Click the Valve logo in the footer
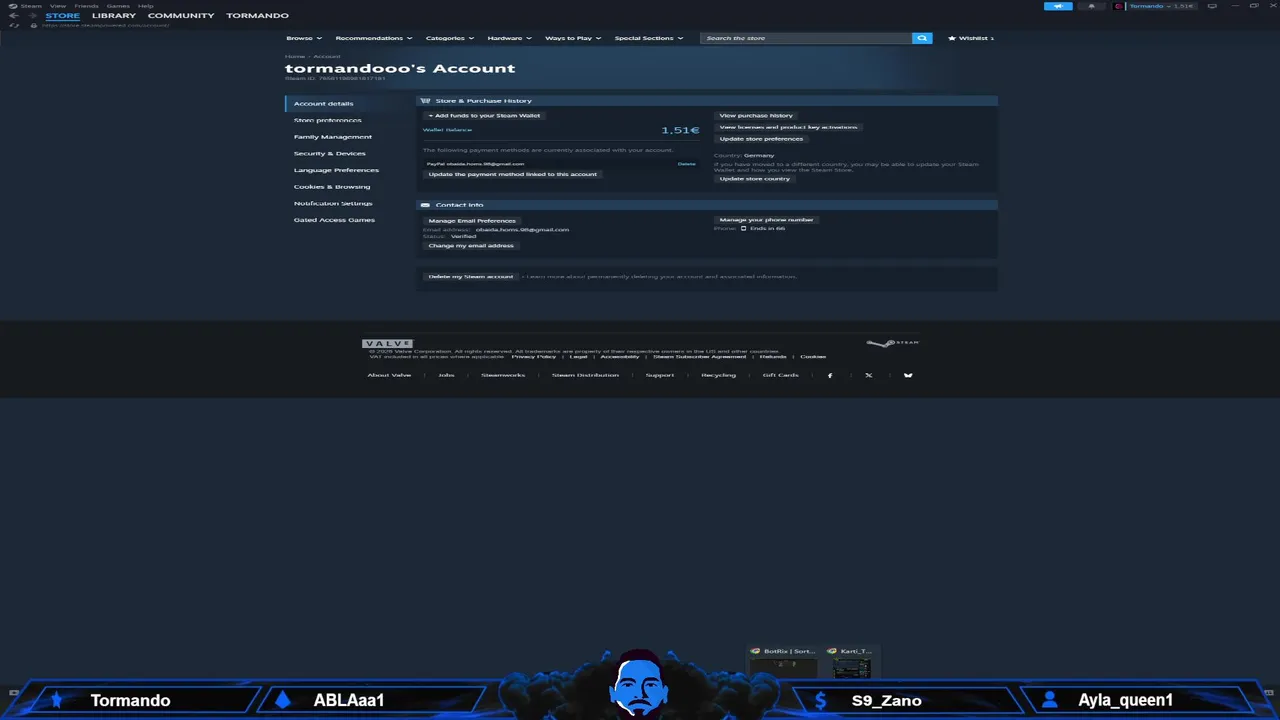This screenshot has height=720, width=1280. (x=387, y=343)
